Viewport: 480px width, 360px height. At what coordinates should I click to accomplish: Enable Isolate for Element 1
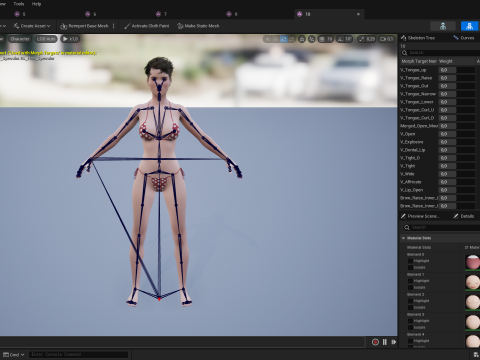[x=410, y=288]
